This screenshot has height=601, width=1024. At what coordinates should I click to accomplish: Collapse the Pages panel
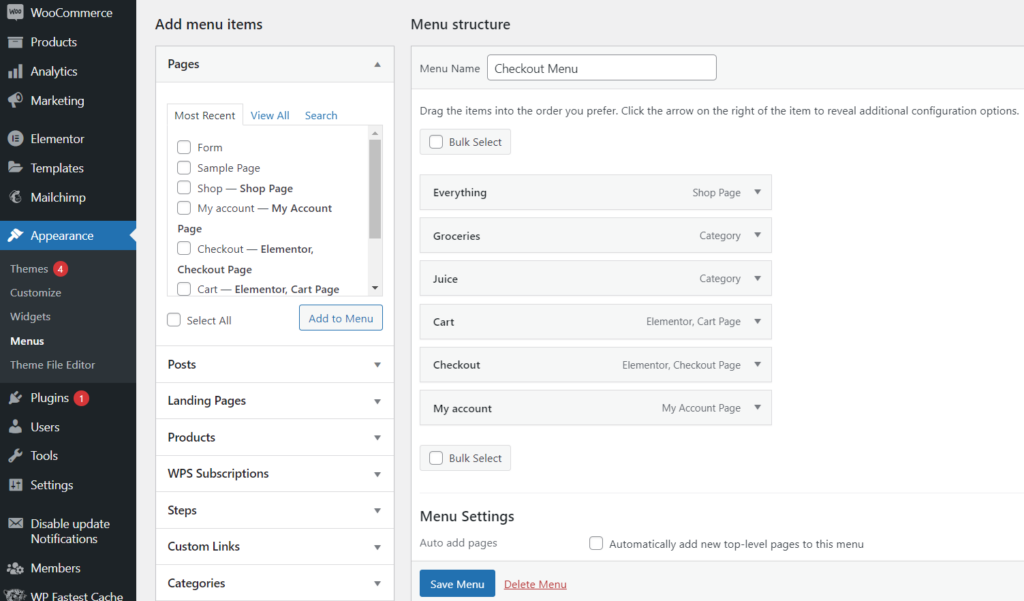click(377, 64)
